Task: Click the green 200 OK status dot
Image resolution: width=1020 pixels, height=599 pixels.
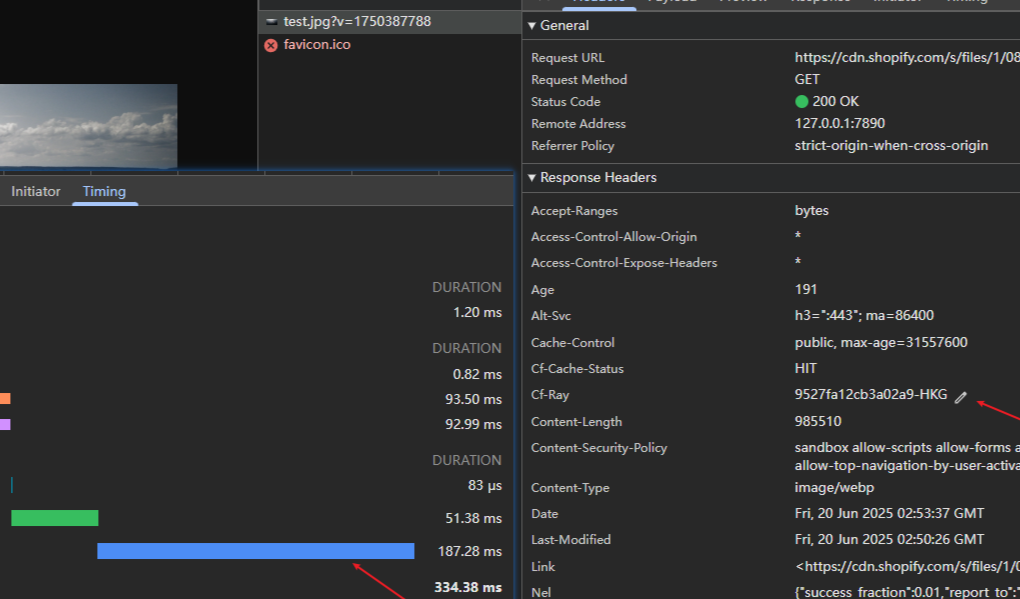Action: pos(801,102)
